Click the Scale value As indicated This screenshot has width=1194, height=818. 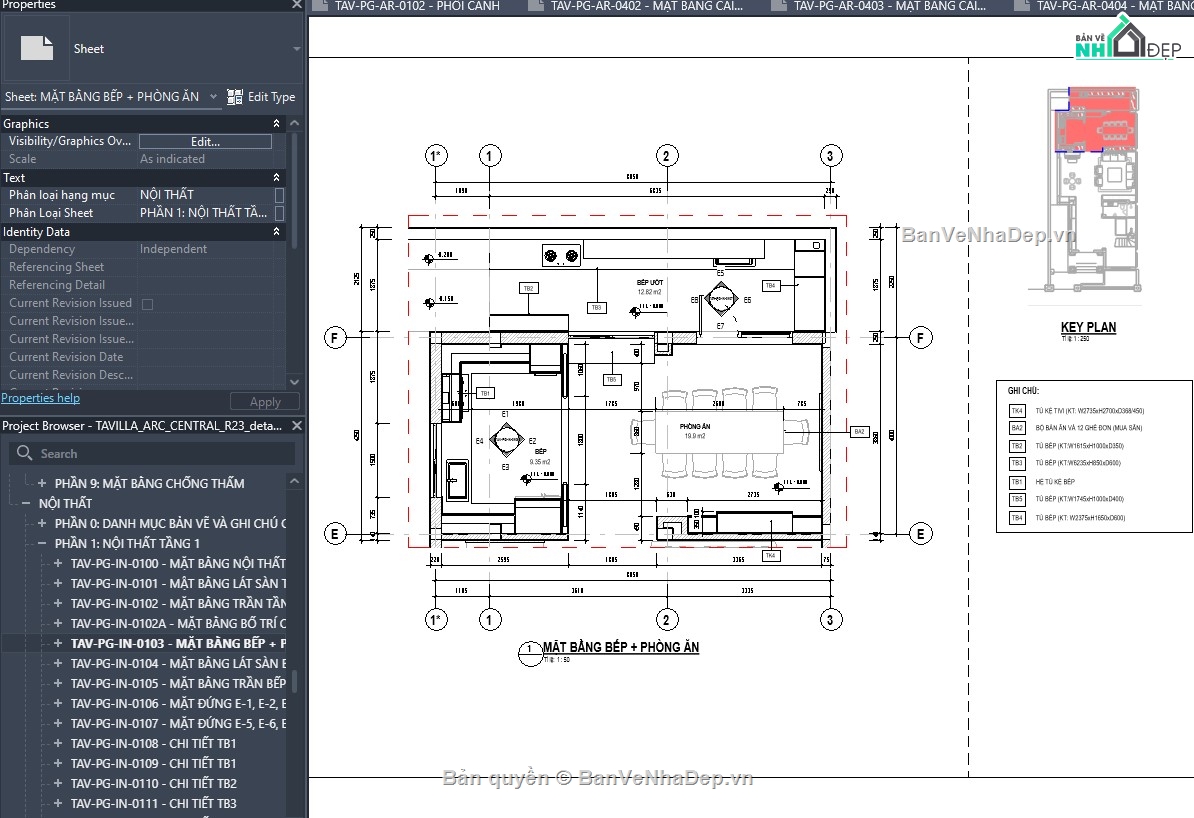[172, 159]
